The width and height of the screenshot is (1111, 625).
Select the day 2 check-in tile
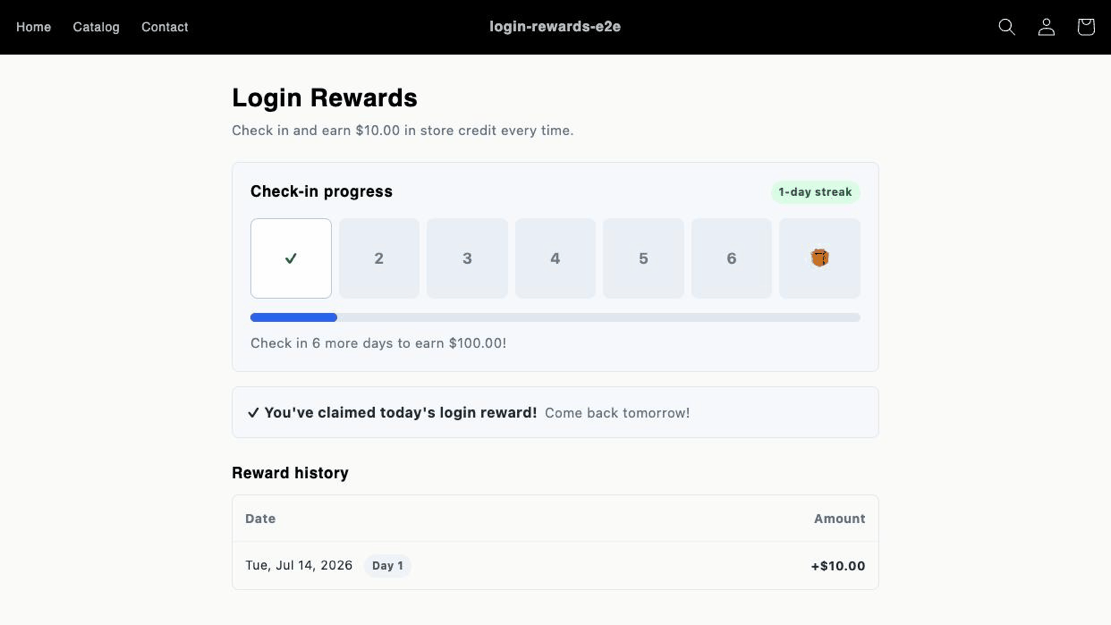[x=379, y=258]
